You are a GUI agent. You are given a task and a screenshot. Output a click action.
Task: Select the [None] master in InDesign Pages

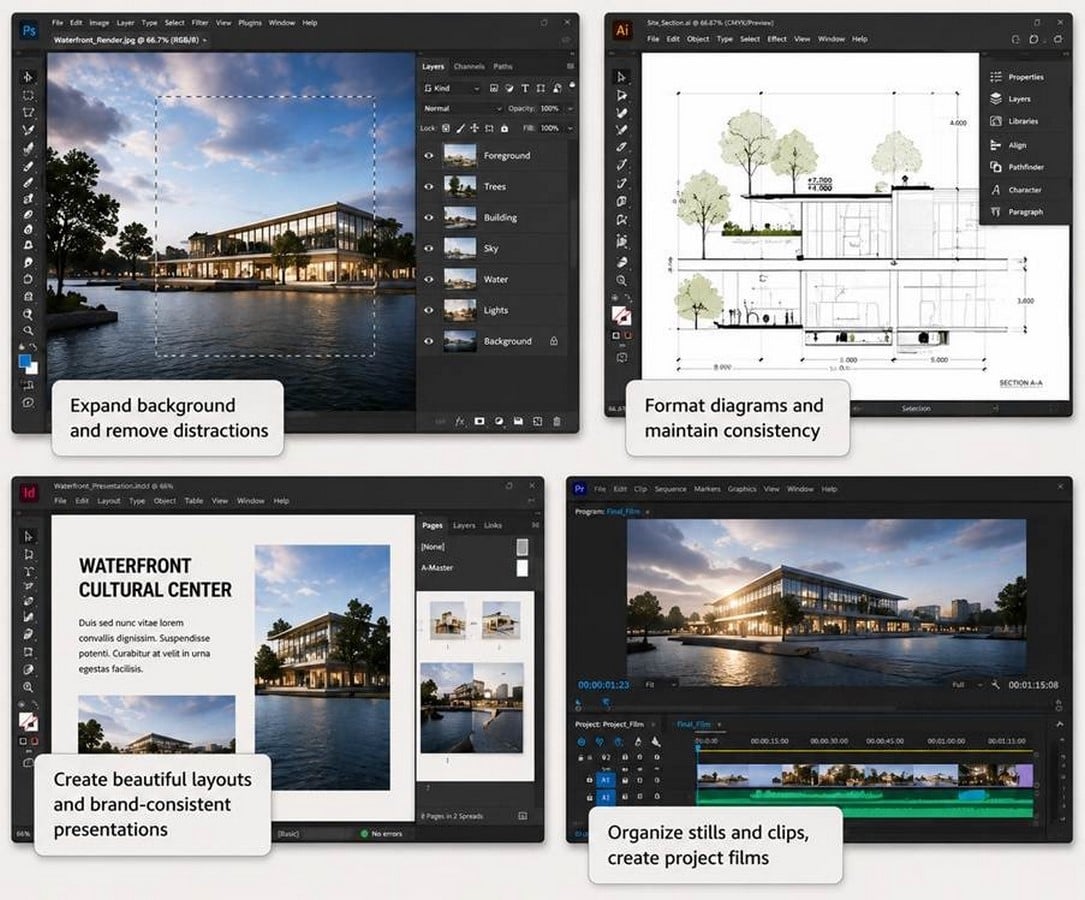(x=474, y=547)
